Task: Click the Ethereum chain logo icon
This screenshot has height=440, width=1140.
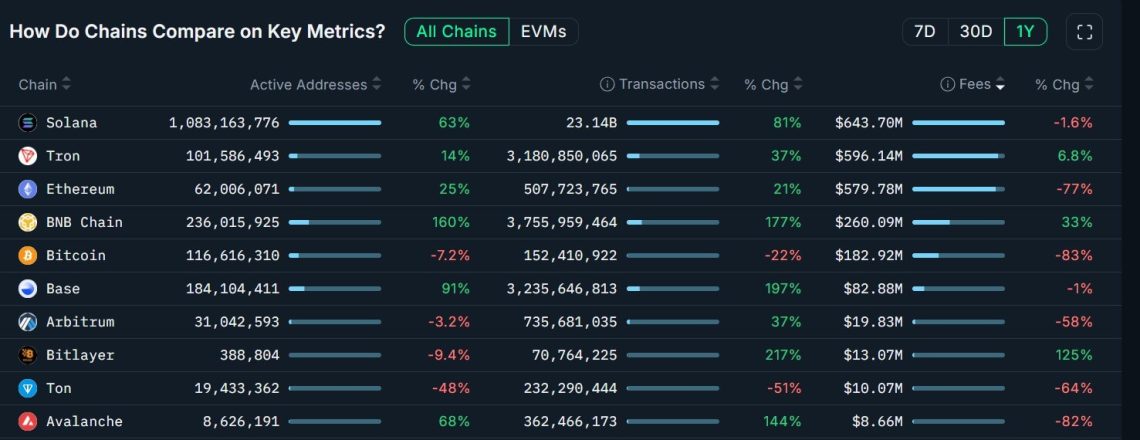Action: click(x=27, y=189)
